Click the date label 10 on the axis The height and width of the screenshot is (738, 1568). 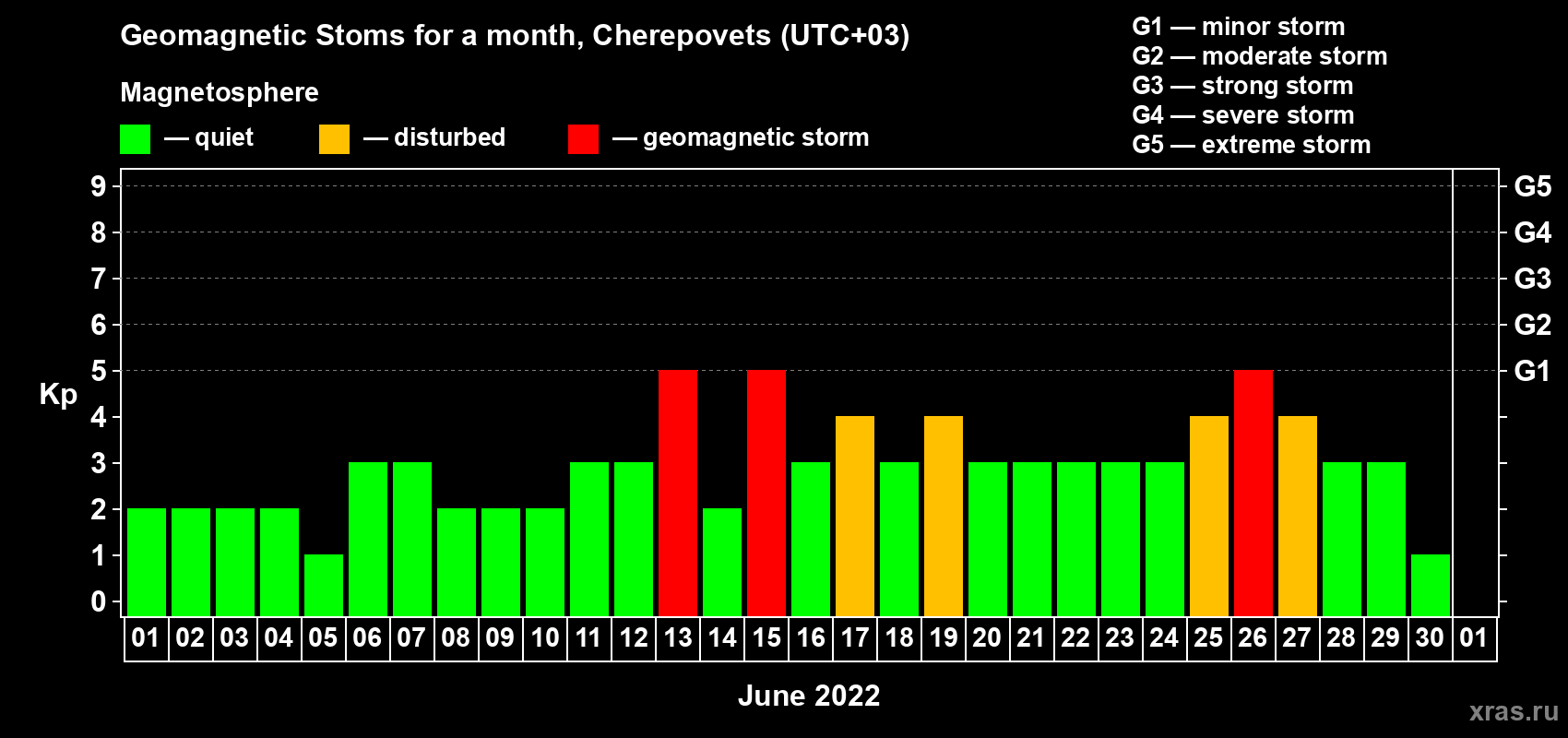tap(545, 637)
